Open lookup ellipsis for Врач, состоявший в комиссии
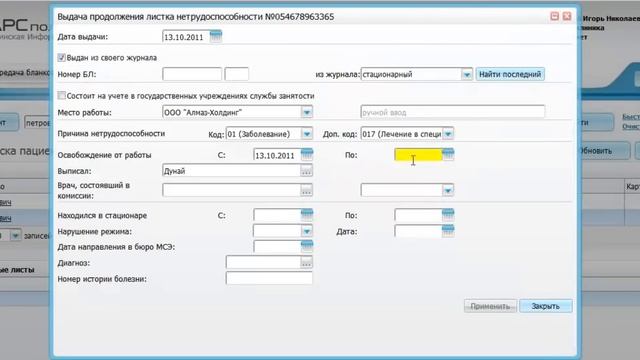The height and width of the screenshot is (360, 640). point(307,190)
